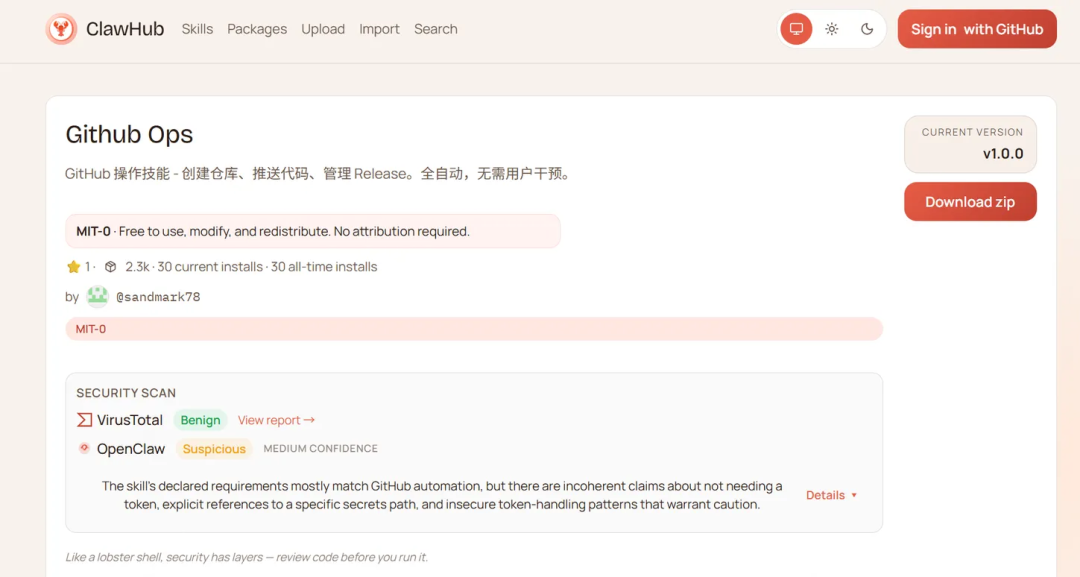Image resolution: width=1080 pixels, height=577 pixels.
Task: Switch to light theme sun icon
Action: pyautogui.click(x=832, y=29)
